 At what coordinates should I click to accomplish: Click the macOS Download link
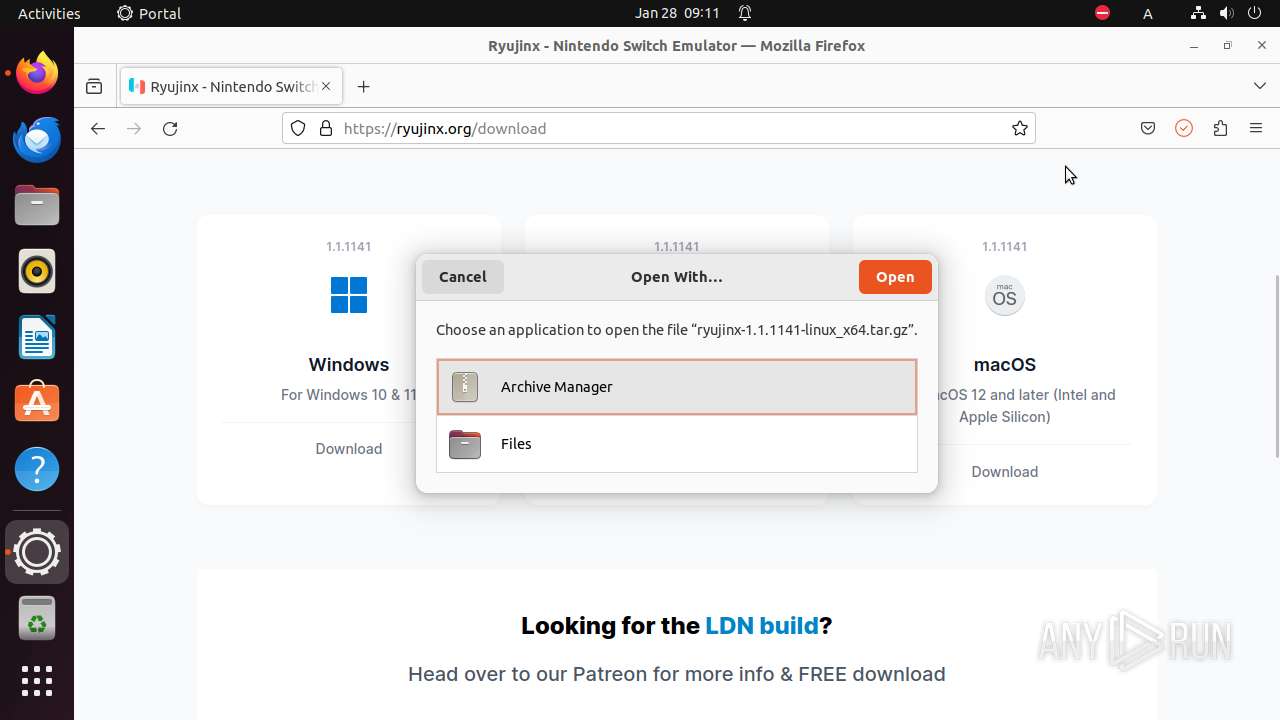(1005, 472)
